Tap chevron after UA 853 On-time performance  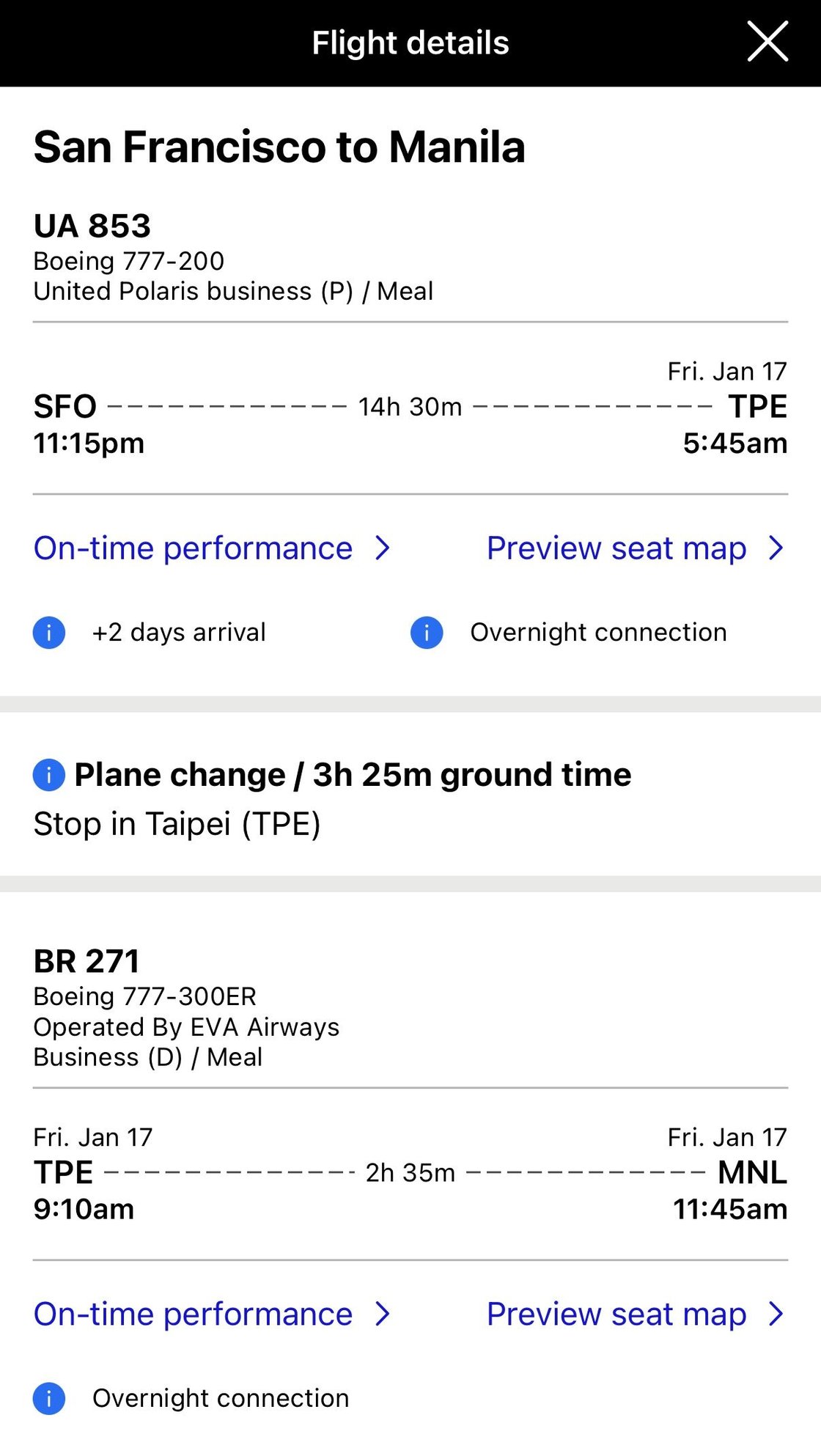pos(383,548)
